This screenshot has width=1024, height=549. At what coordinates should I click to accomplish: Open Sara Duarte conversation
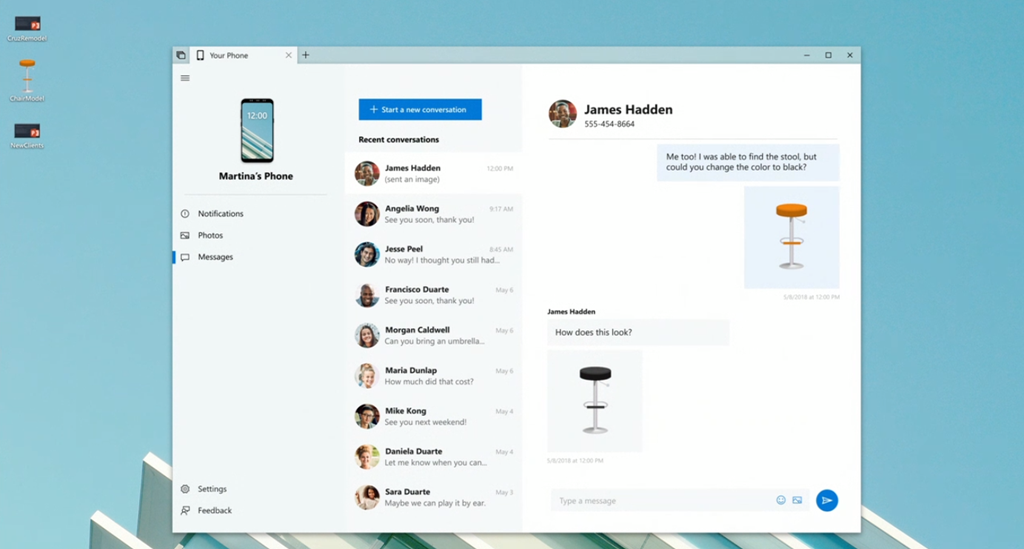tap(434, 497)
